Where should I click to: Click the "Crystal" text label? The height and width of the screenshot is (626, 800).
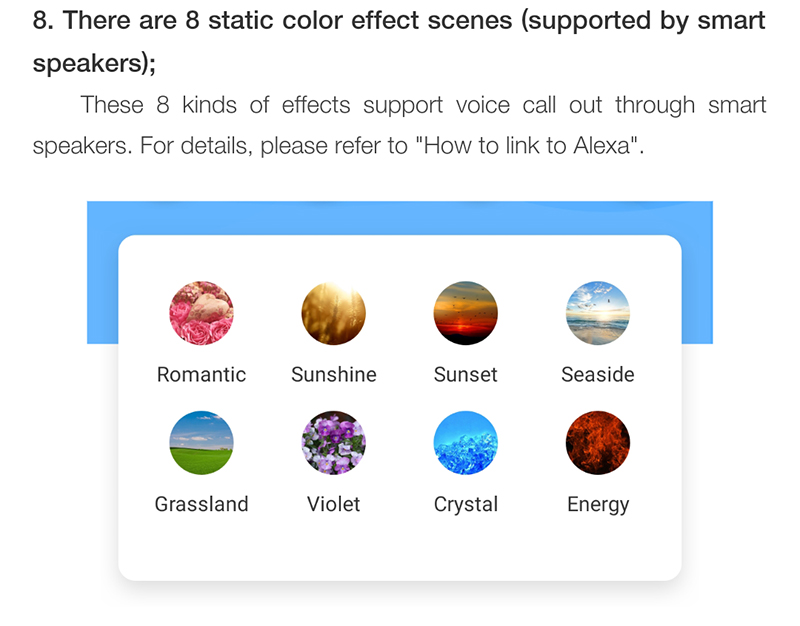(x=466, y=505)
